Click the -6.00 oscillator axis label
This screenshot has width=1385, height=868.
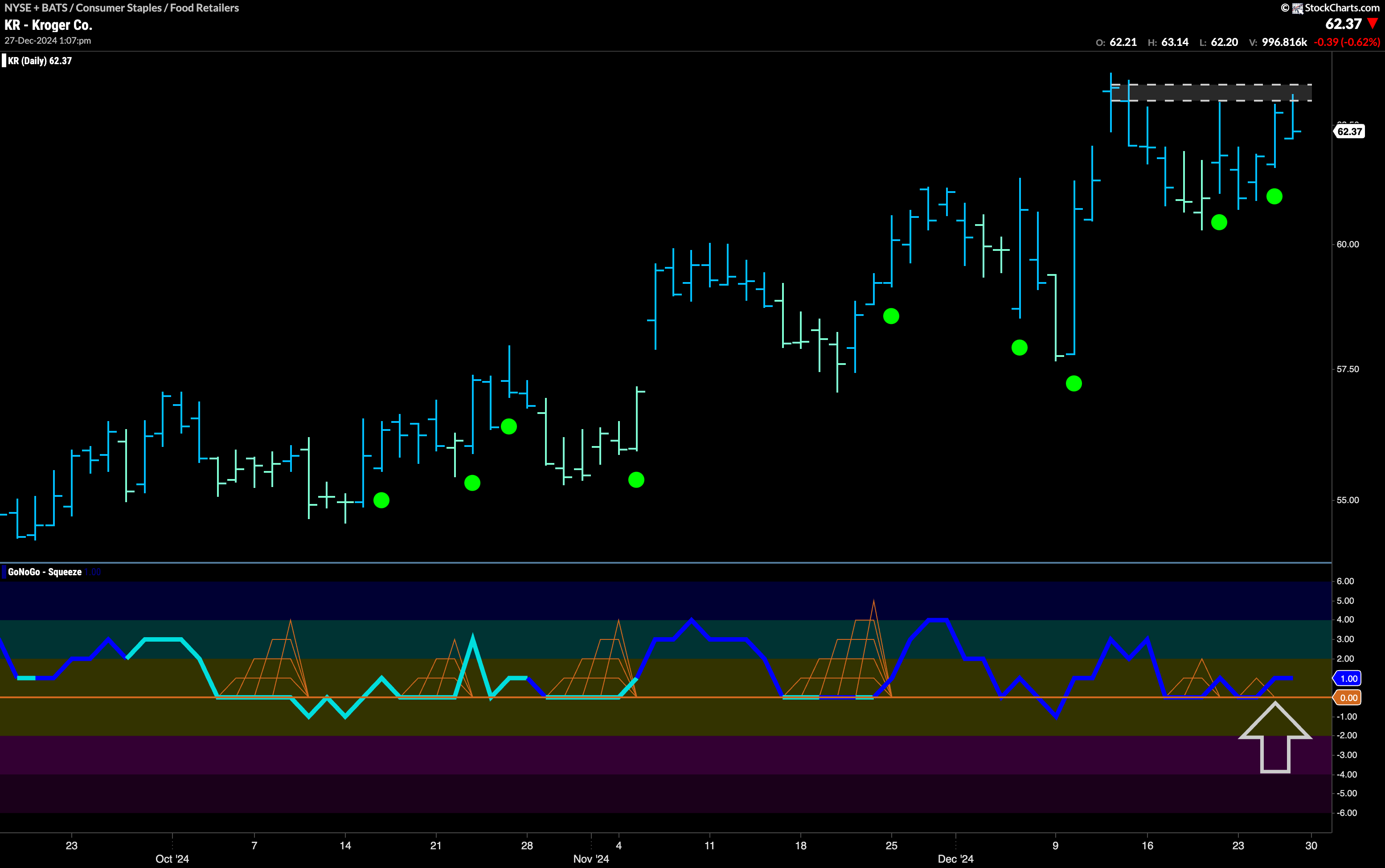[1347, 813]
